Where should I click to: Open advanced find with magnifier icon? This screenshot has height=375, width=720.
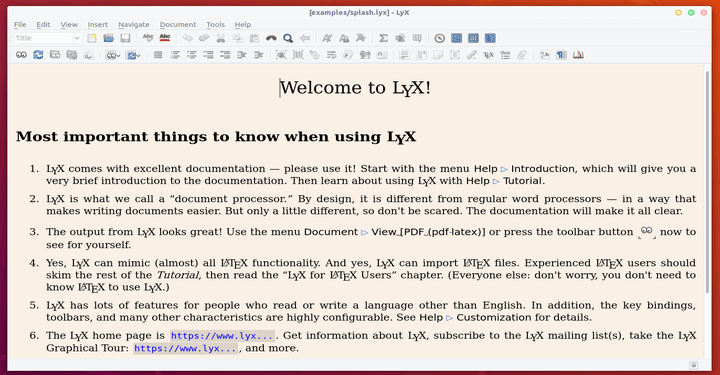pos(288,38)
